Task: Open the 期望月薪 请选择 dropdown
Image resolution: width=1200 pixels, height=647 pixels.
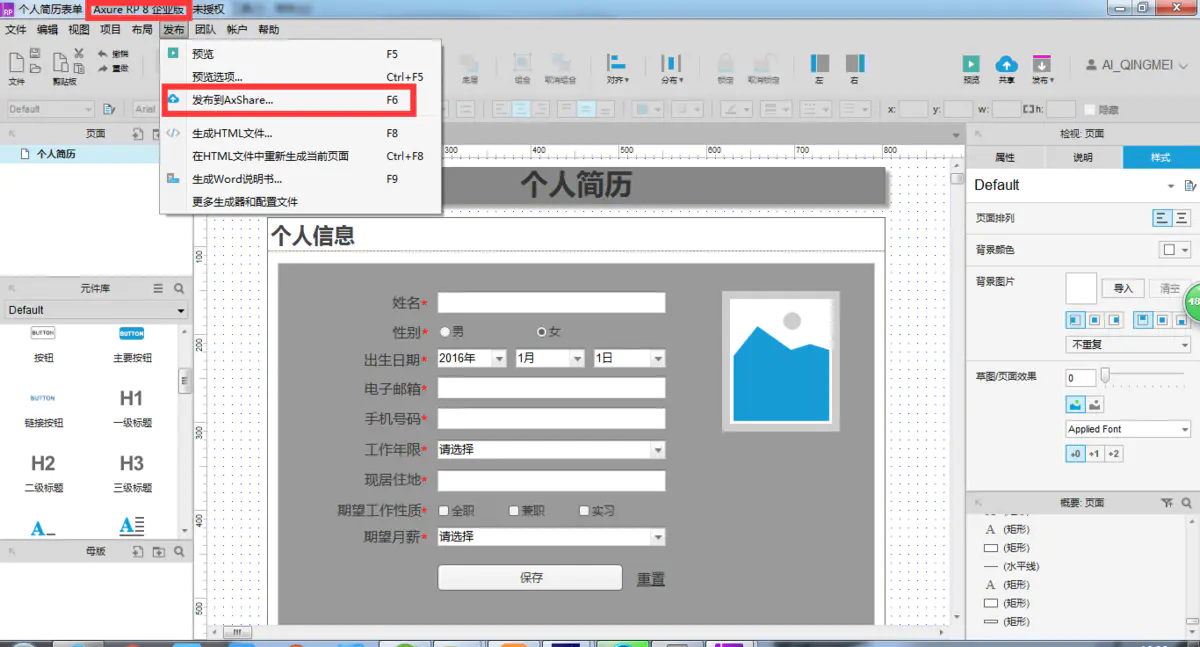Action: point(551,537)
